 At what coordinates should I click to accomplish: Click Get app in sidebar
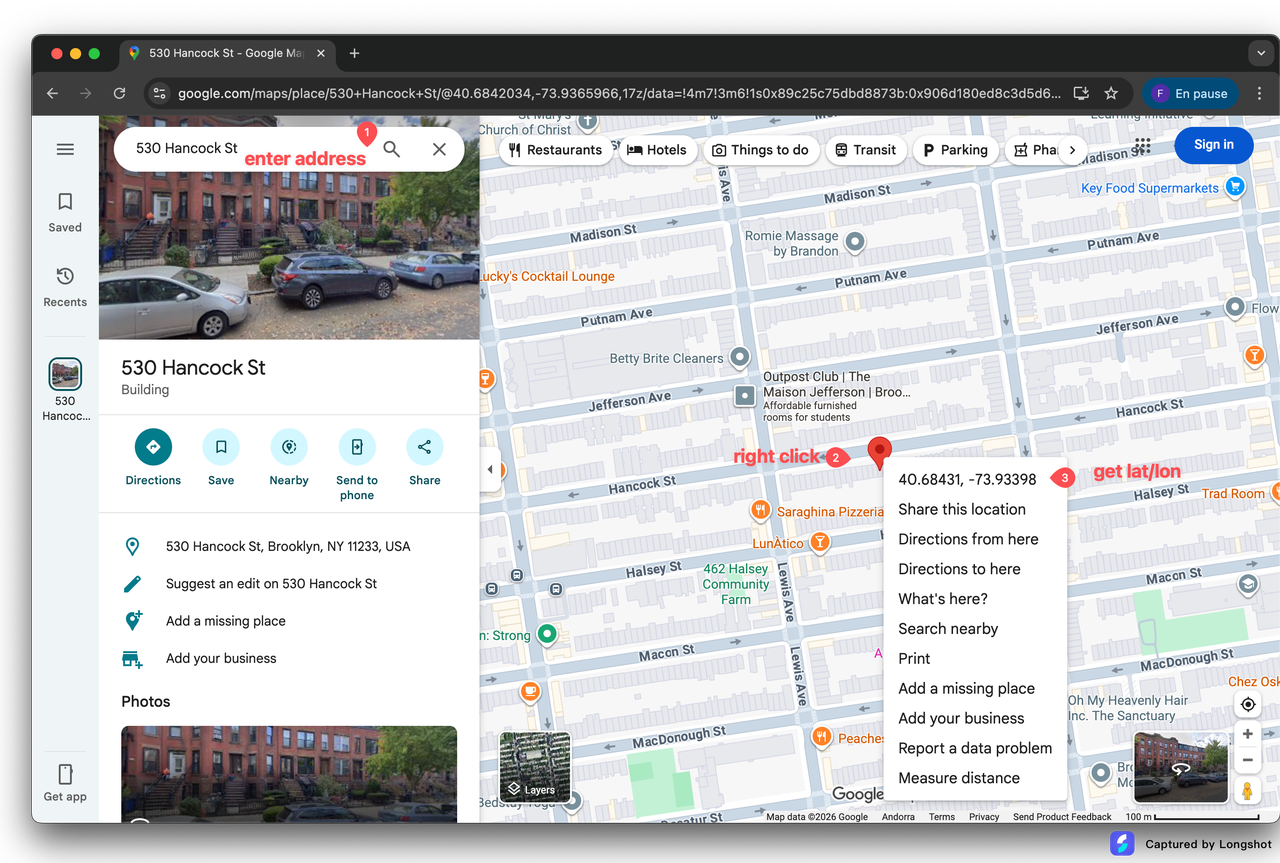[65, 783]
